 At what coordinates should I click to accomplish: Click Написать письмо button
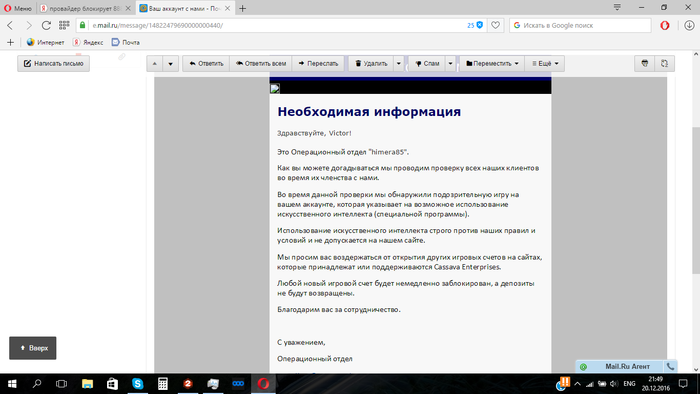(x=54, y=63)
